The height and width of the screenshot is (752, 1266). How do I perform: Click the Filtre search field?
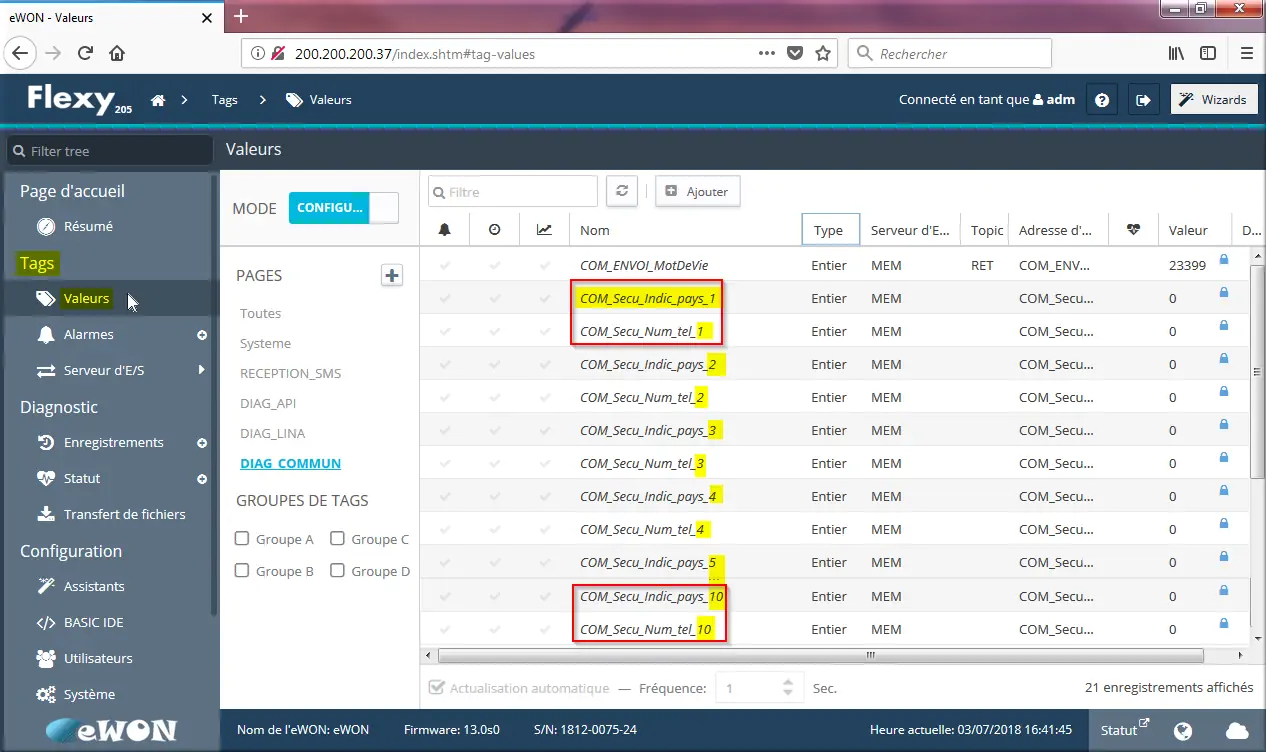coord(513,191)
